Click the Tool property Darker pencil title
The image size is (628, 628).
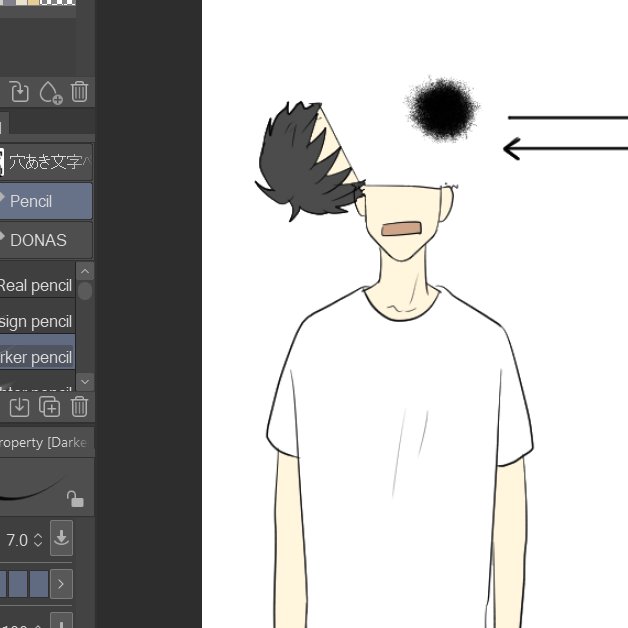[43, 443]
